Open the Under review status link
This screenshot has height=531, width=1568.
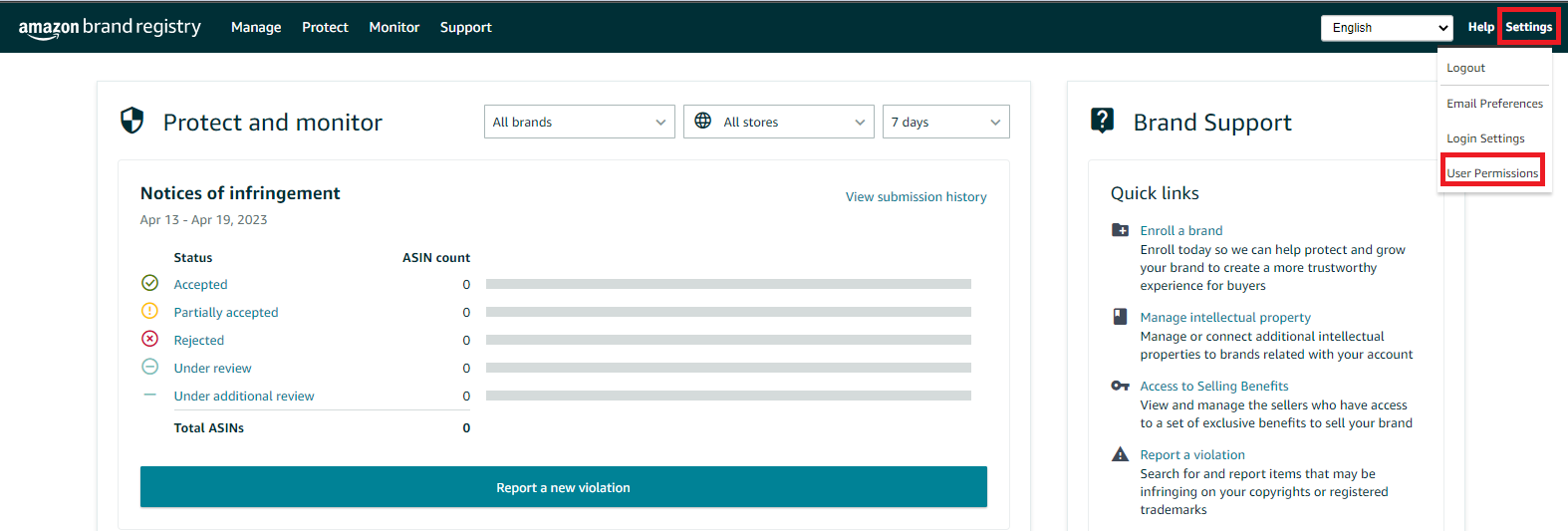coord(212,369)
